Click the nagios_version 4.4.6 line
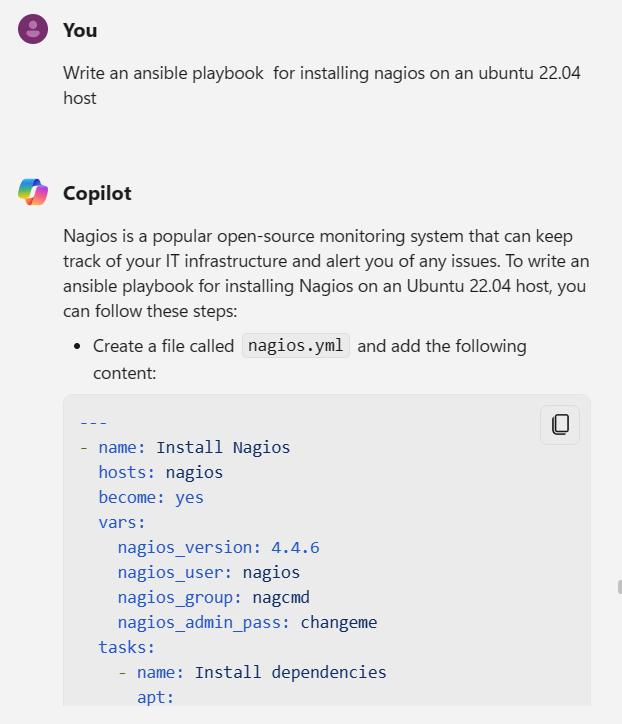This screenshot has width=622, height=724. tap(218, 547)
